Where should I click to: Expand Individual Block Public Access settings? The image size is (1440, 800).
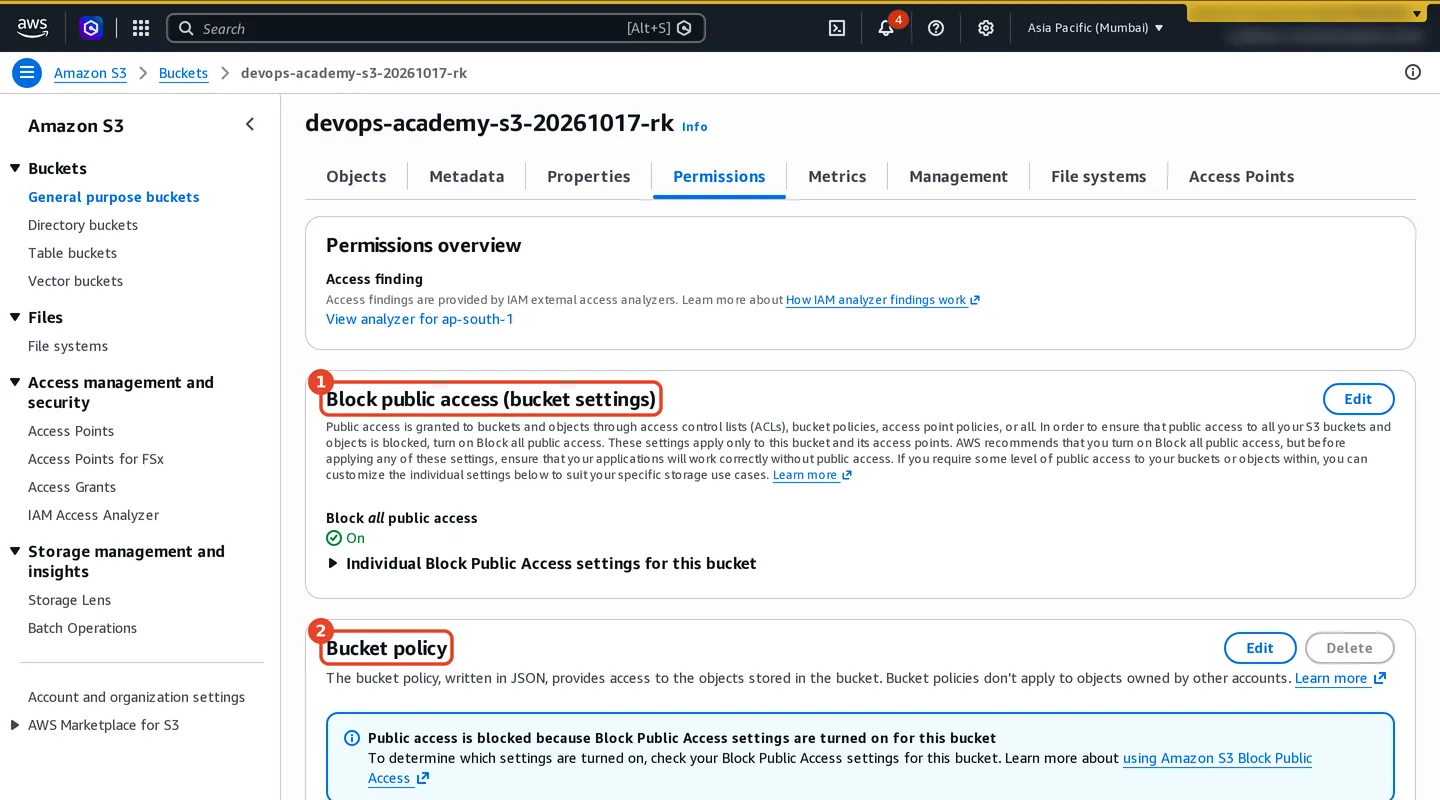tap(541, 563)
